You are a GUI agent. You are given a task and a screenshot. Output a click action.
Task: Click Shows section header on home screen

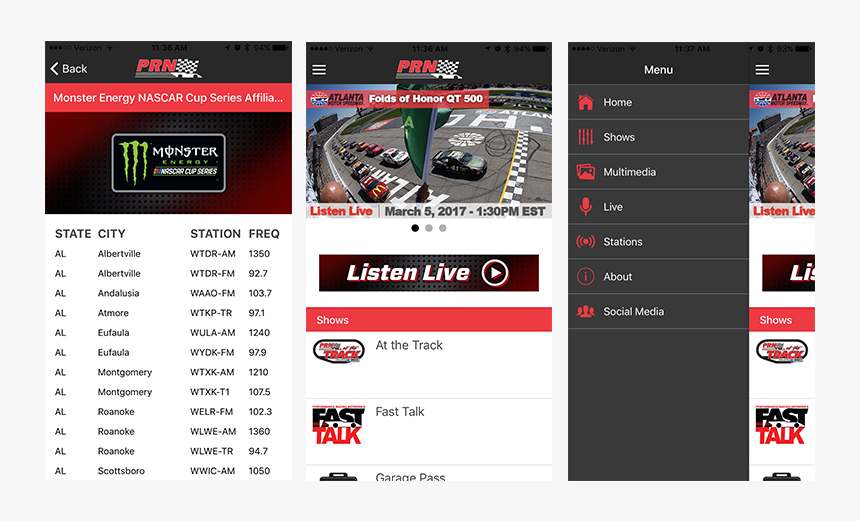pos(429,320)
